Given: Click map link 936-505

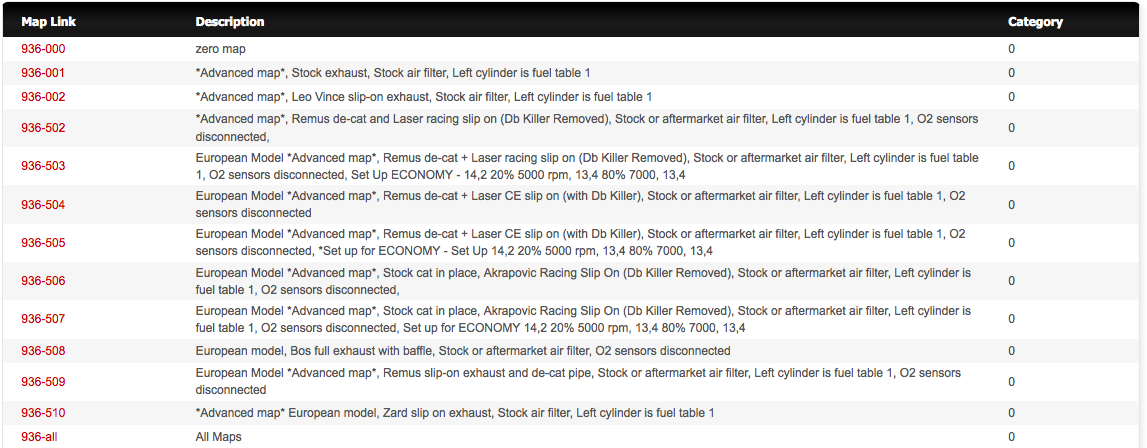Looking at the screenshot, I should pyautogui.click(x=43, y=243).
